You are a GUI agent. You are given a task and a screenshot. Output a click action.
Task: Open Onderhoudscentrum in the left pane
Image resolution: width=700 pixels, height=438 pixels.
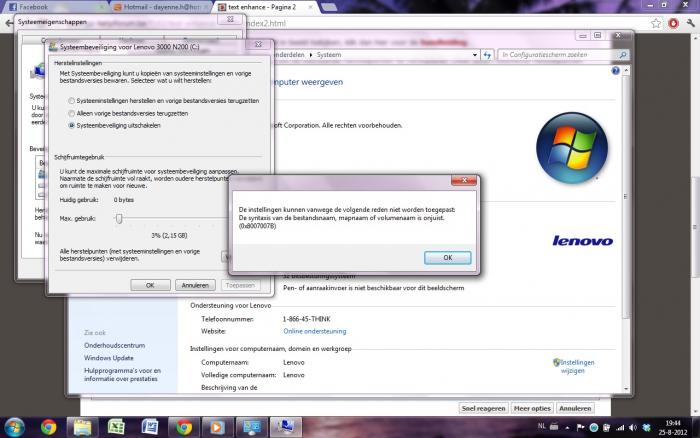[x=114, y=345]
